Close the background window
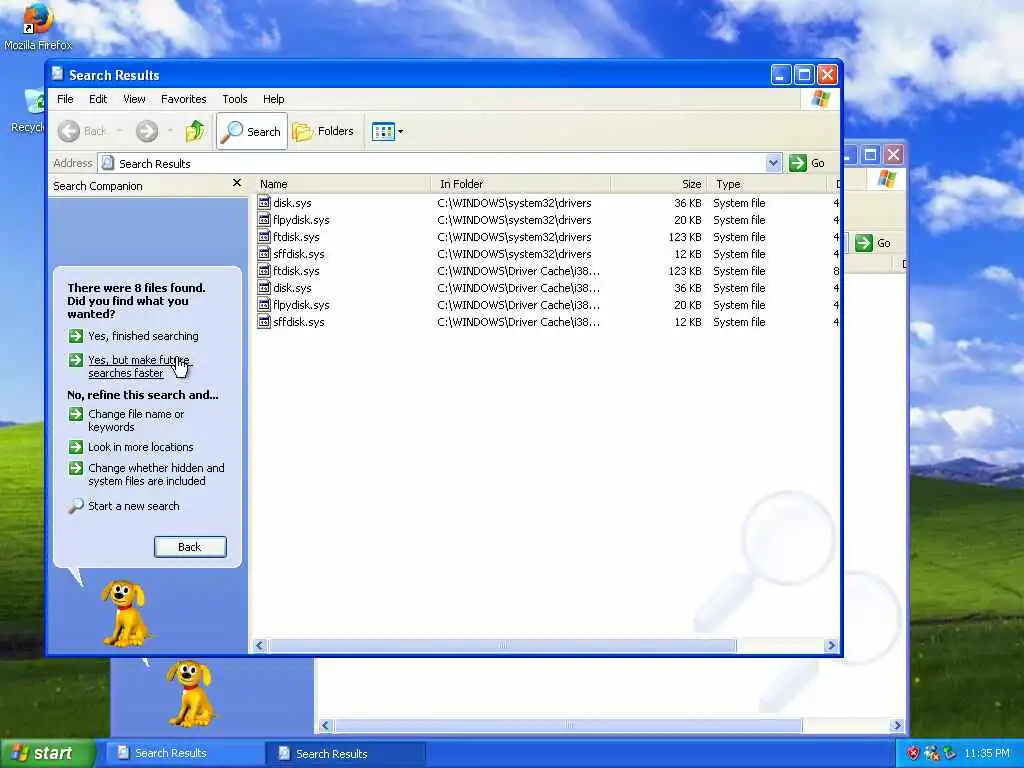1024x768 pixels. pyautogui.click(x=893, y=155)
